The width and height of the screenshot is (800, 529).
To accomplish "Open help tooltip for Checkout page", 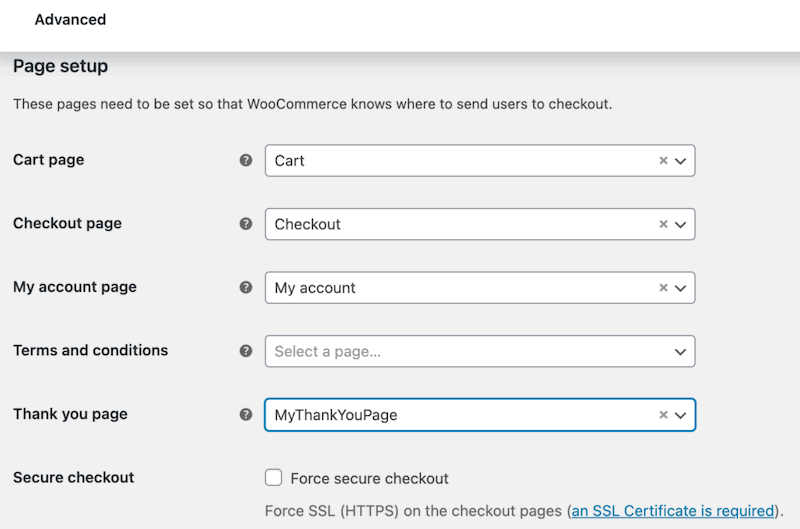I will (x=246, y=224).
